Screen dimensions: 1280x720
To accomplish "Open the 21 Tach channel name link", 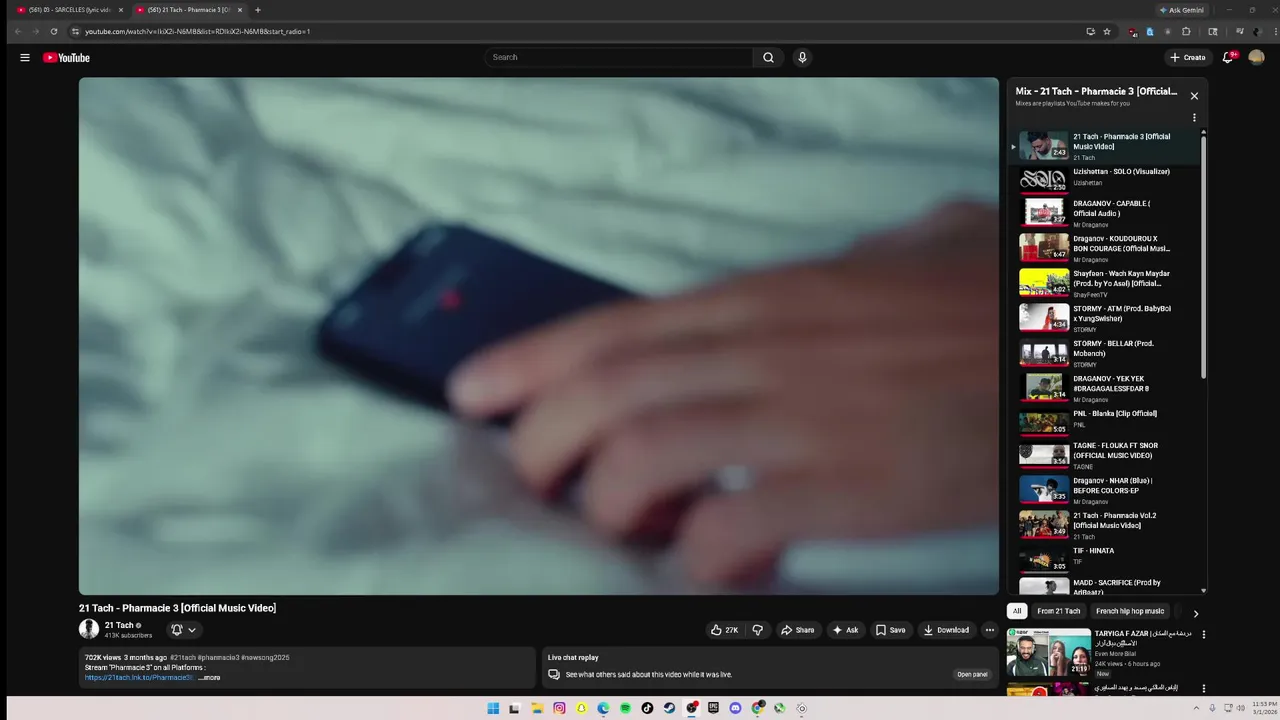I will tap(119, 625).
